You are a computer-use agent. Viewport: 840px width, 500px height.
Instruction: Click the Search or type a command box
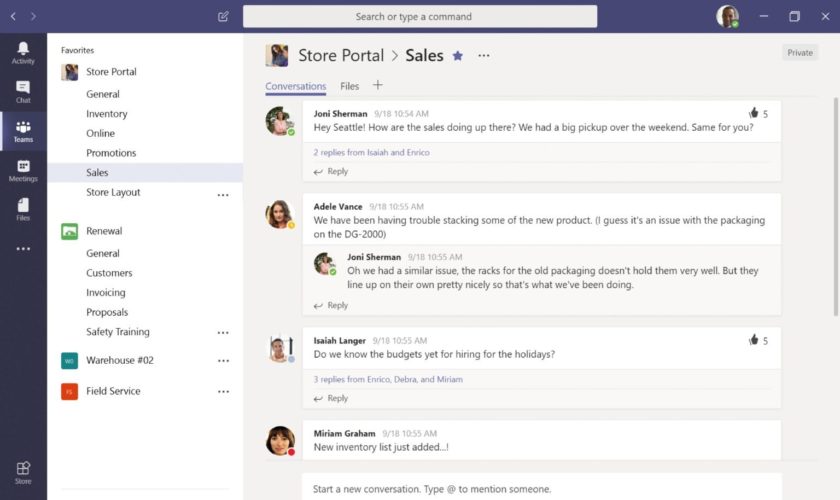point(420,17)
